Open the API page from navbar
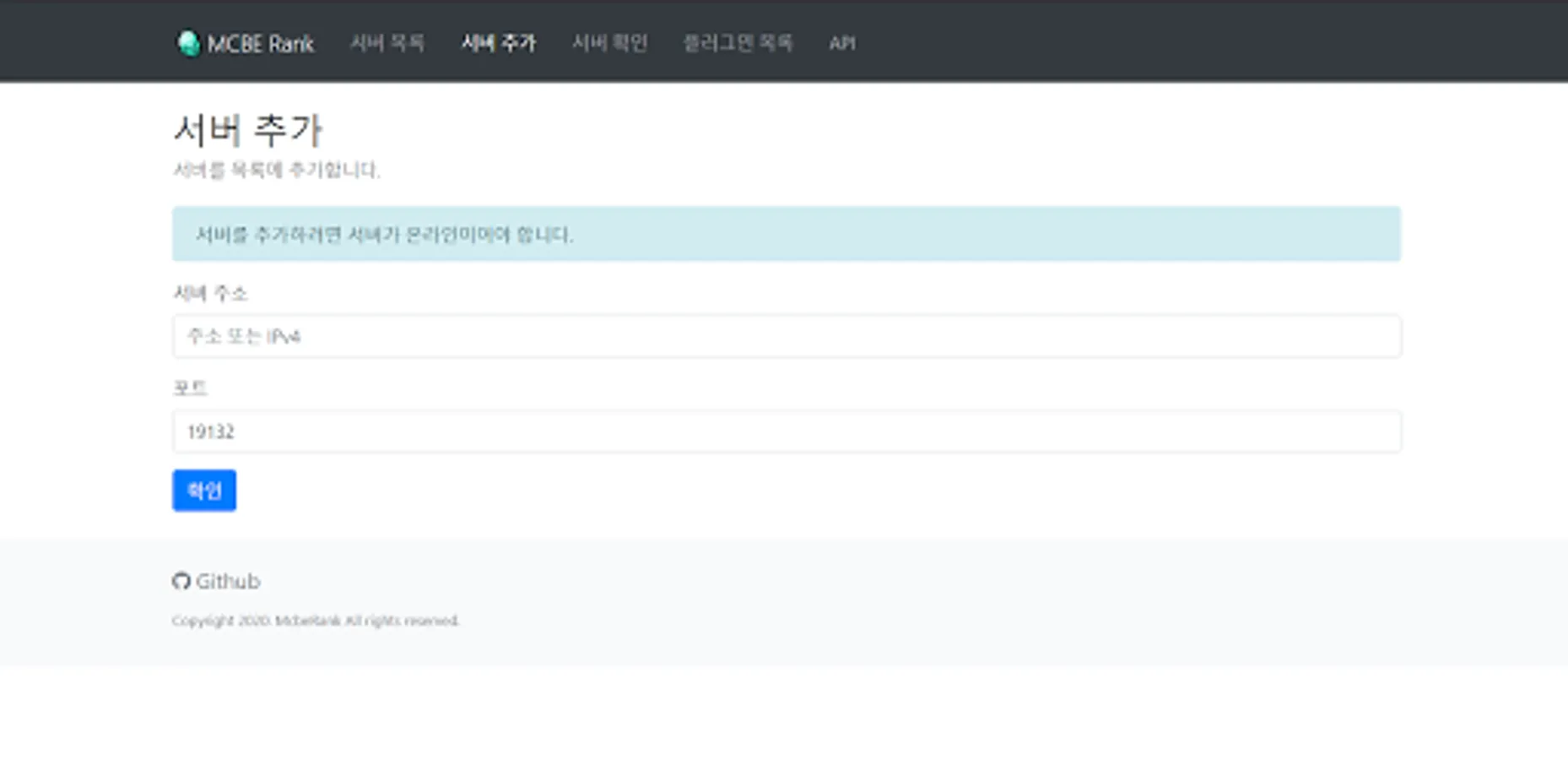 pyautogui.click(x=842, y=43)
